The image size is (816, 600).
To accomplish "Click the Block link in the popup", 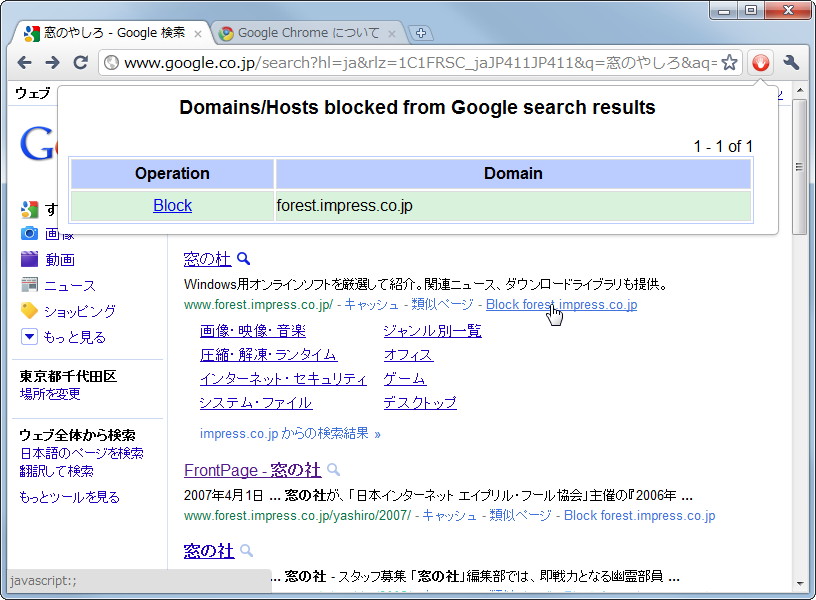I will [x=172, y=205].
